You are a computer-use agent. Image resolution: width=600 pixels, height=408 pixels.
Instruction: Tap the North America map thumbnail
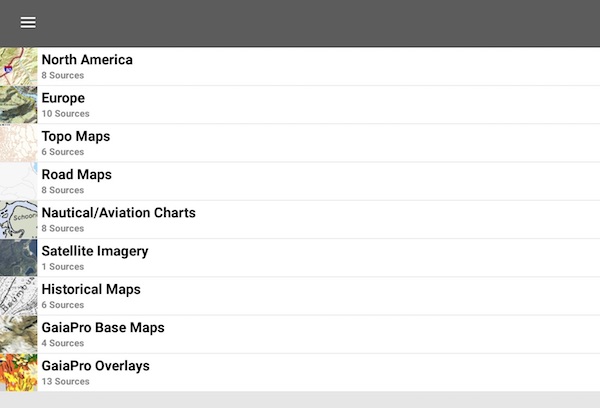pyautogui.click(x=18, y=66)
